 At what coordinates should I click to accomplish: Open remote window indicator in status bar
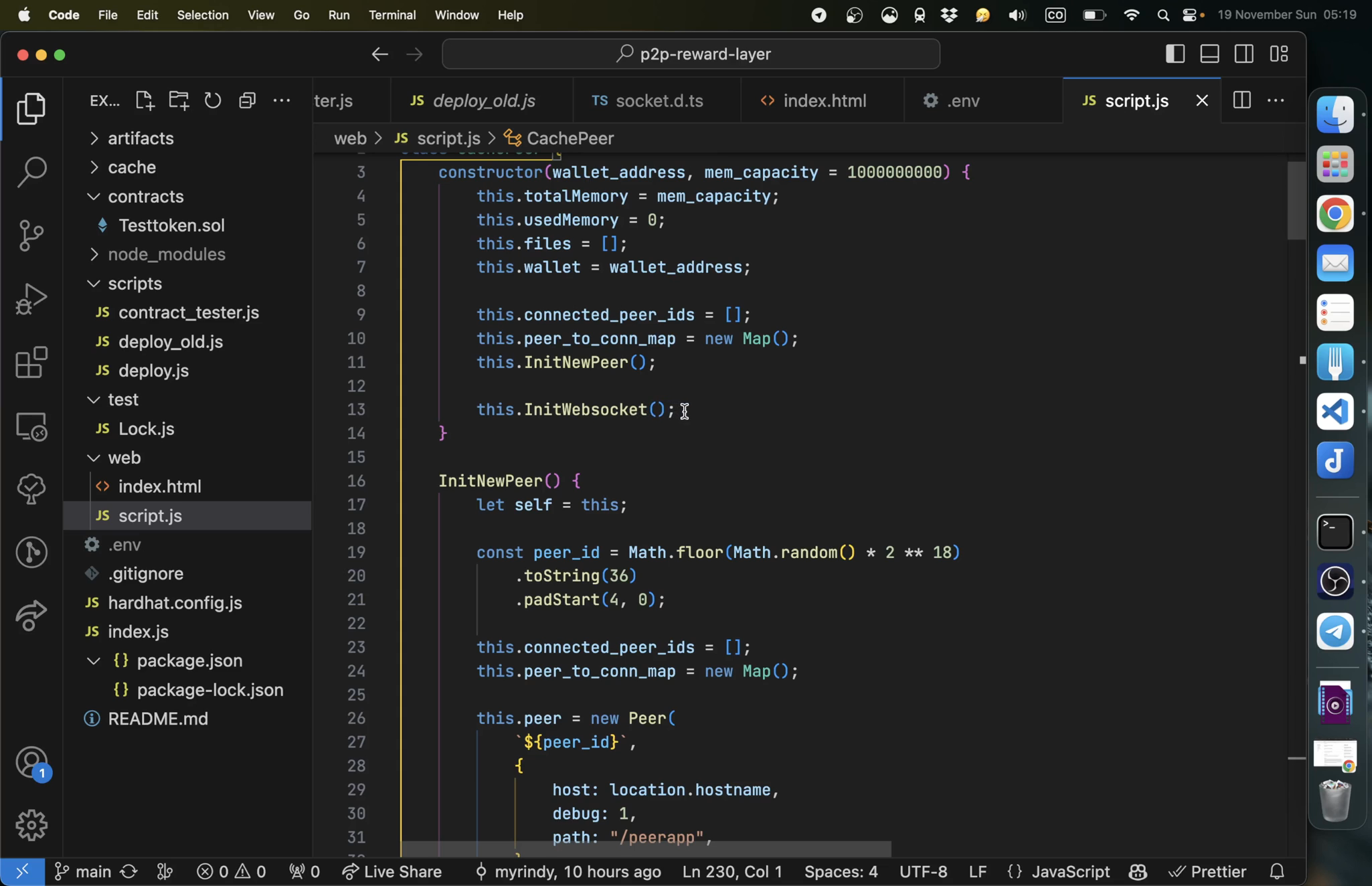click(x=22, y=871)
